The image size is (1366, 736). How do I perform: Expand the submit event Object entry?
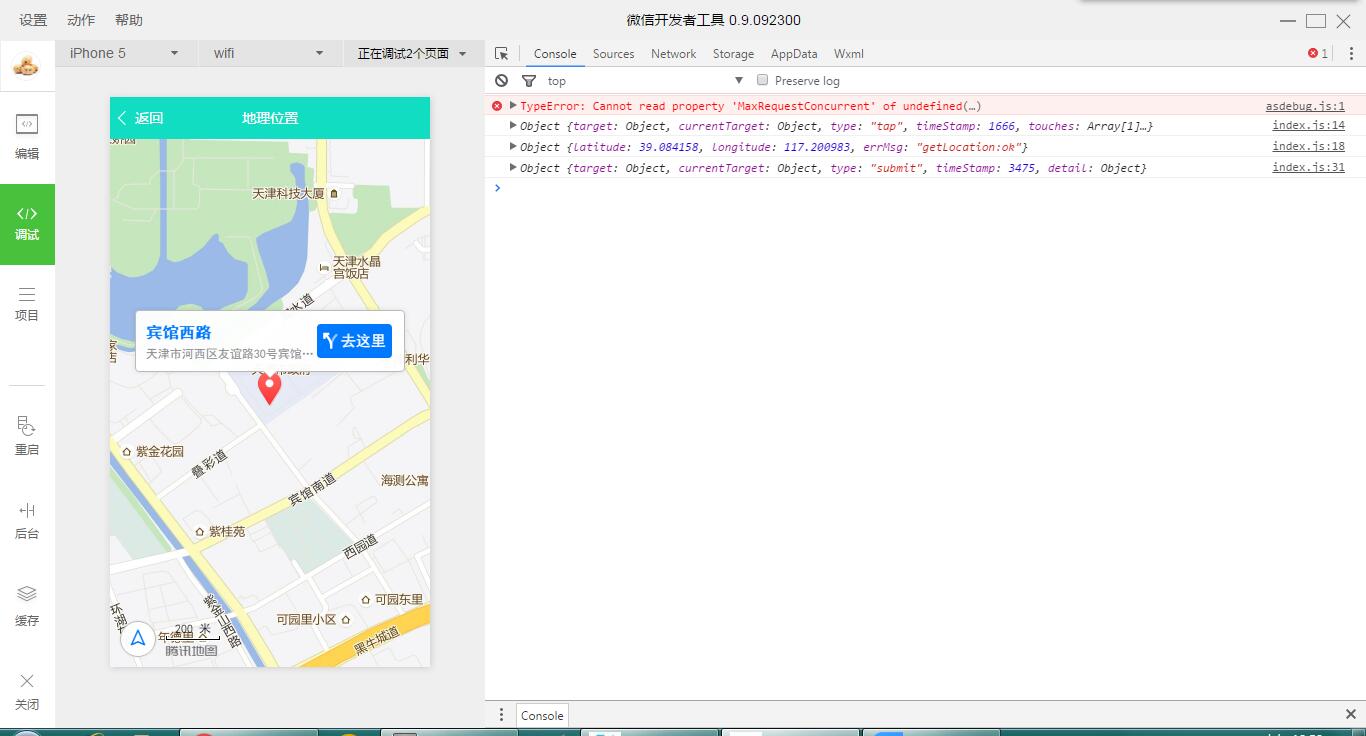[513, 167]
